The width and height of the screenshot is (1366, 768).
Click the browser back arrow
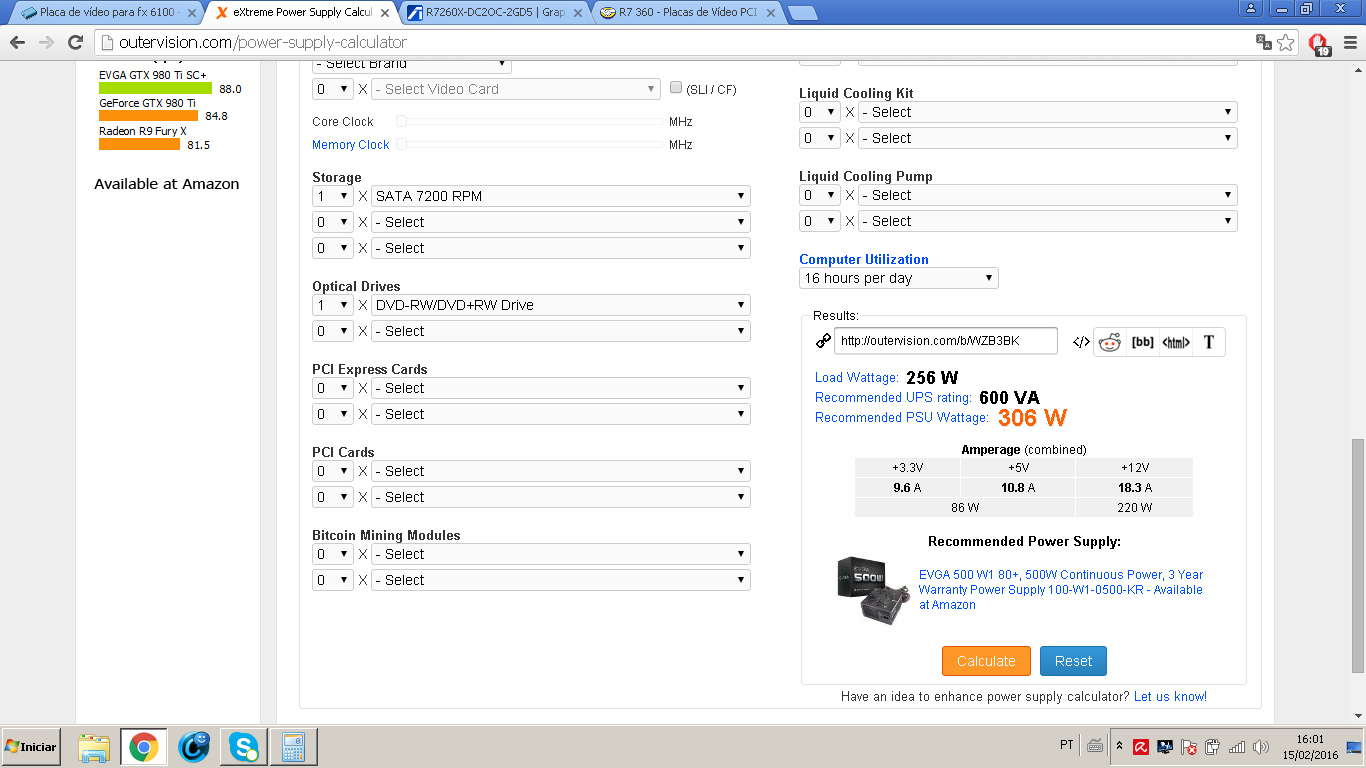[x=17, y=42]
